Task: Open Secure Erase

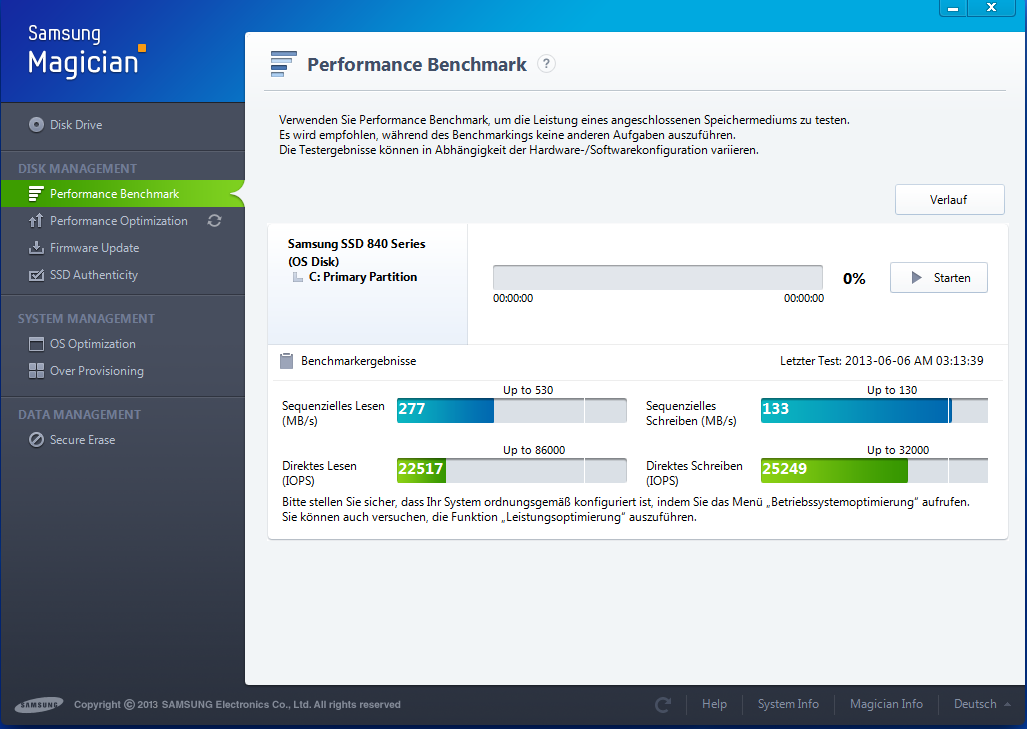Action: click(x=83, y=440)
